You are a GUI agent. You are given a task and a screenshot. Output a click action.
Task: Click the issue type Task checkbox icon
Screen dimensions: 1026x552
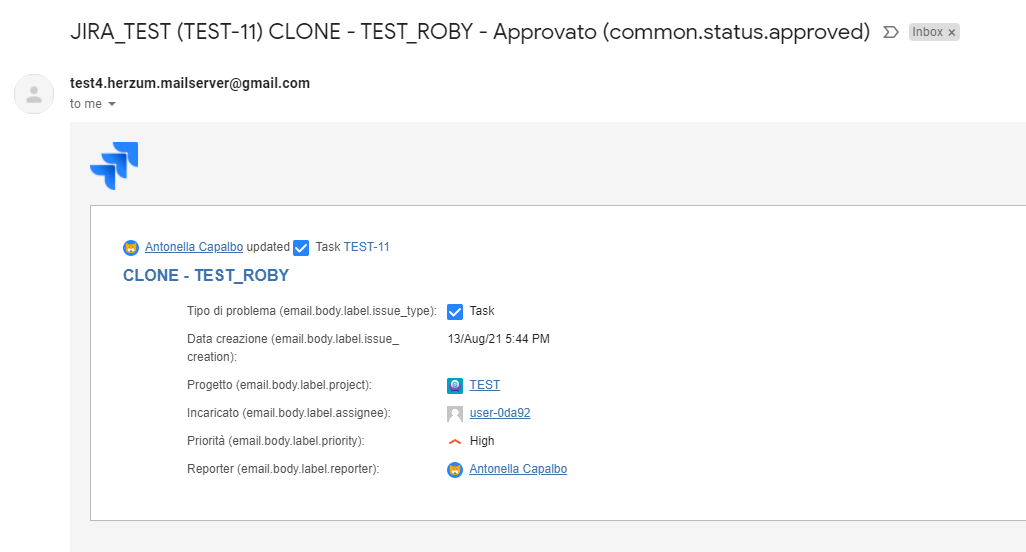click(455, 311)
